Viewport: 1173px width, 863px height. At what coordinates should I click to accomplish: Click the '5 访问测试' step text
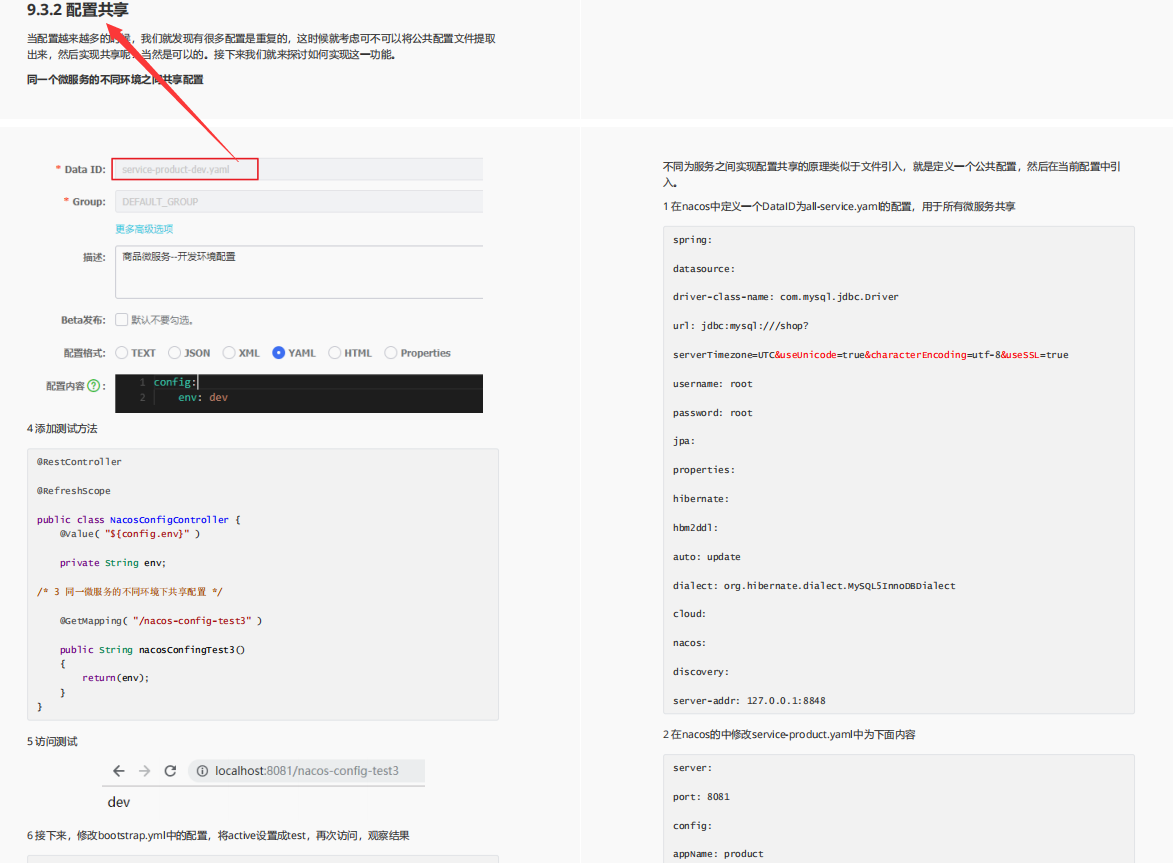tap(52, 742)
